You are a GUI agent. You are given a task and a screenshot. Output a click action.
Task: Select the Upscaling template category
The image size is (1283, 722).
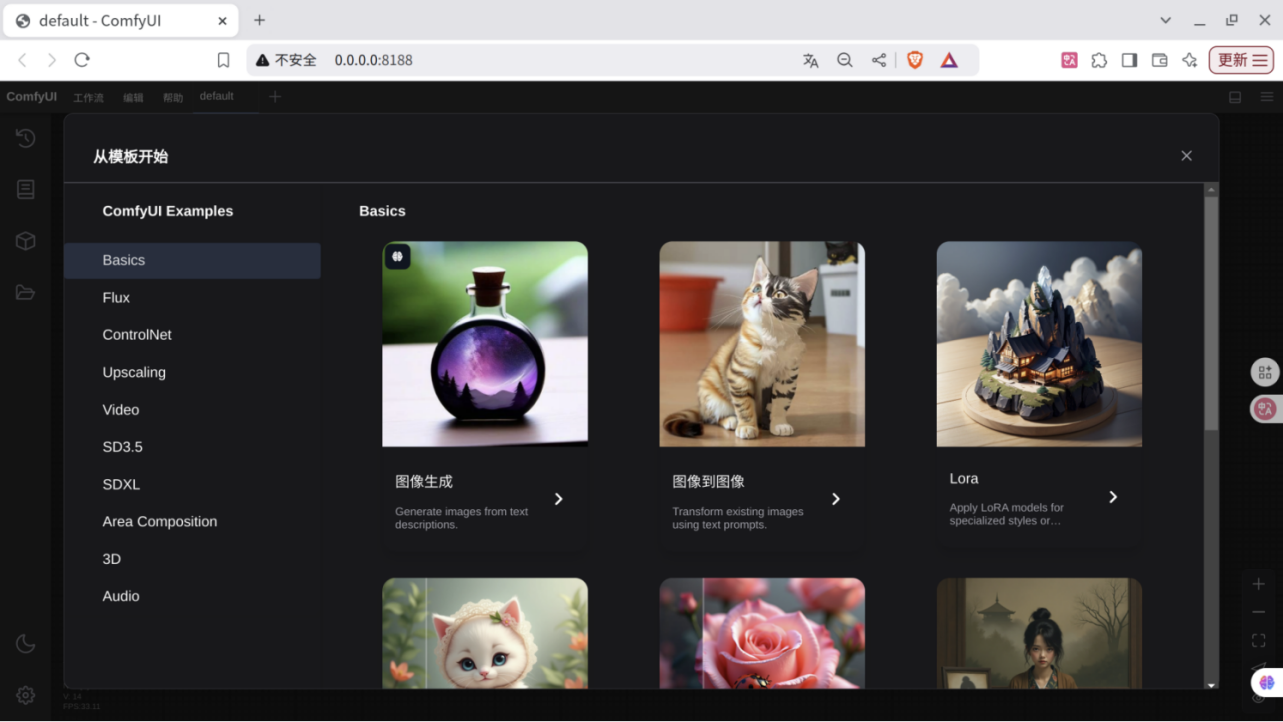(x=192, y=372)
